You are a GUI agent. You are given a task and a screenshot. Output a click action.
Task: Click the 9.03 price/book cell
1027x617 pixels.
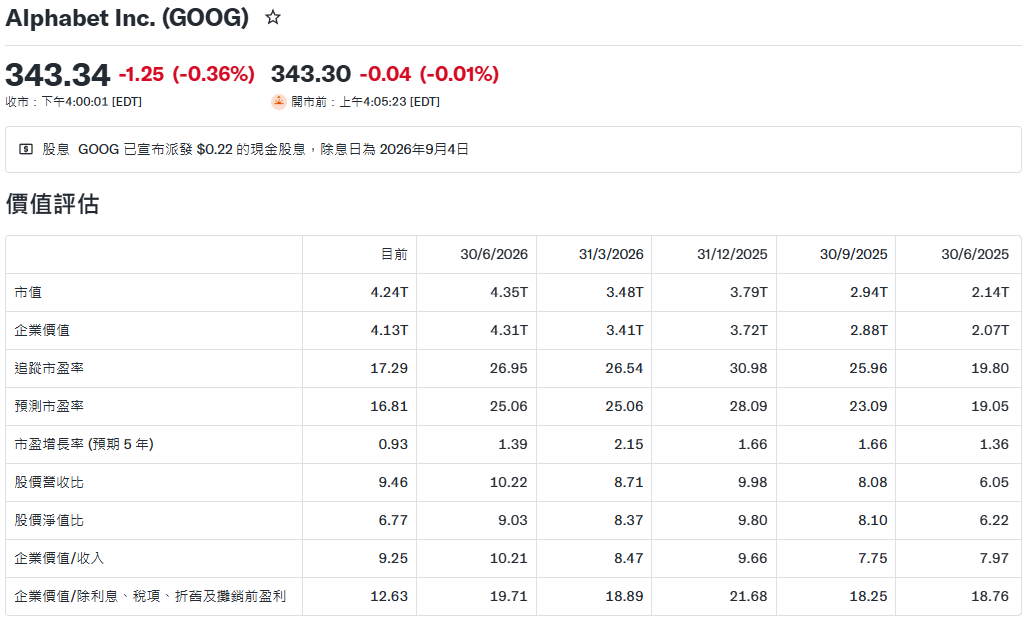point(513,520)
